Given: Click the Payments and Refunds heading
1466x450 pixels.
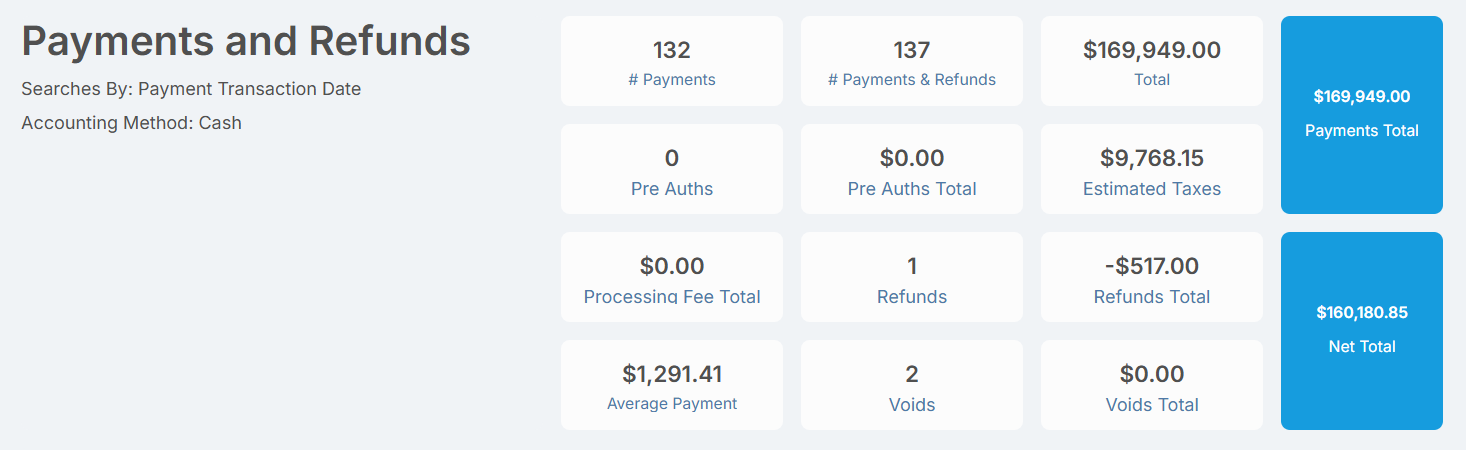Looking at the screenshot, I should pos(246,42).
